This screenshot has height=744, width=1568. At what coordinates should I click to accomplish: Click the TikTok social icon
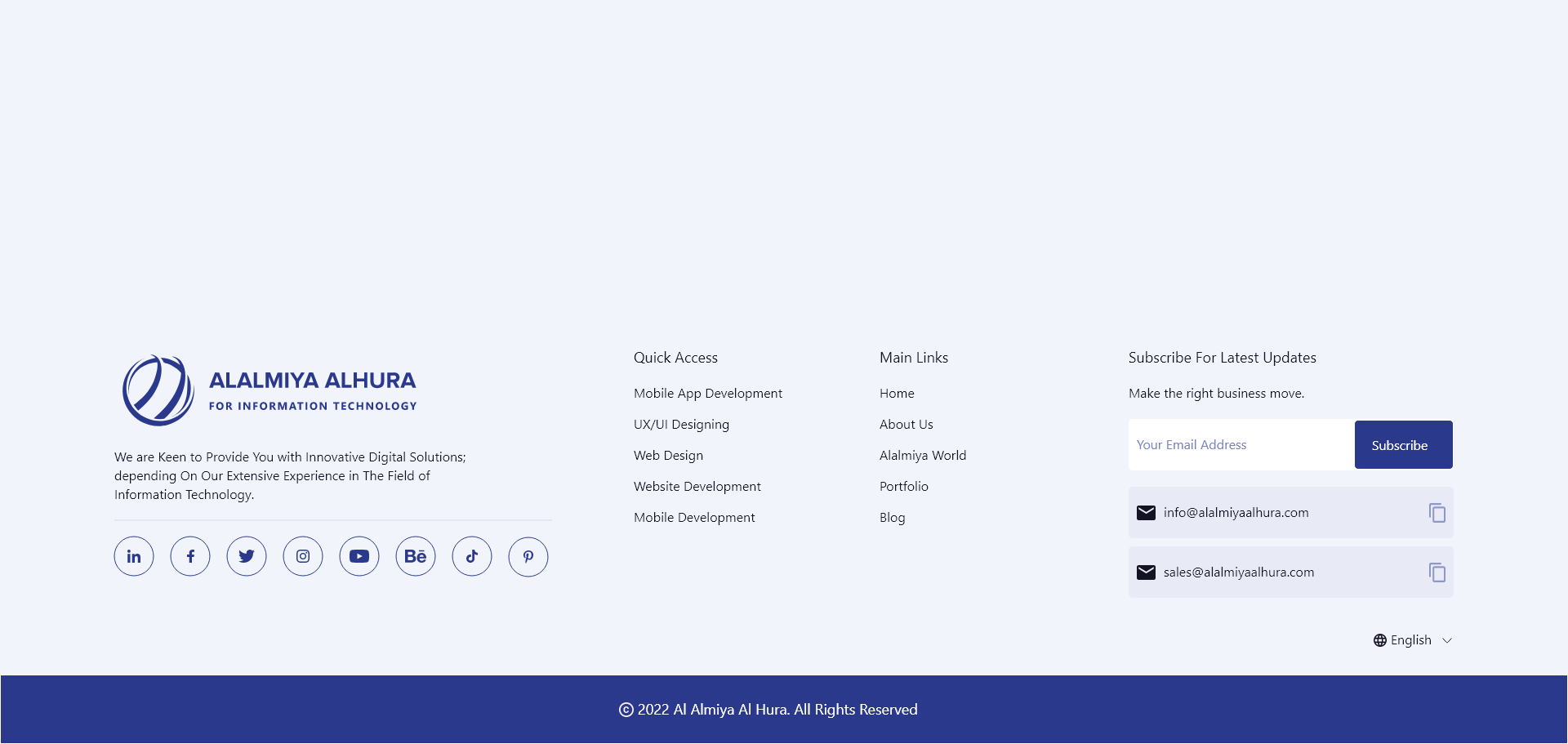coord(472,557)
